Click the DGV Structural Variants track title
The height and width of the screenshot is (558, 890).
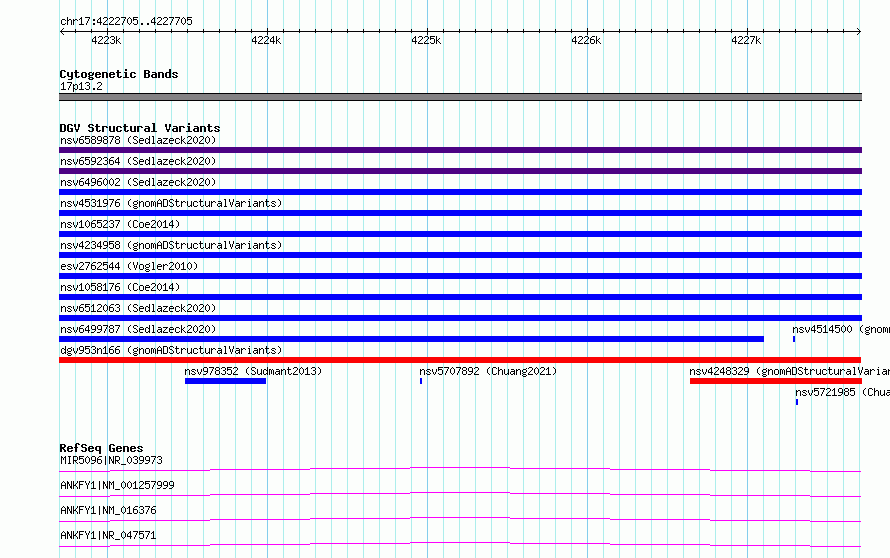click(140, 128)
